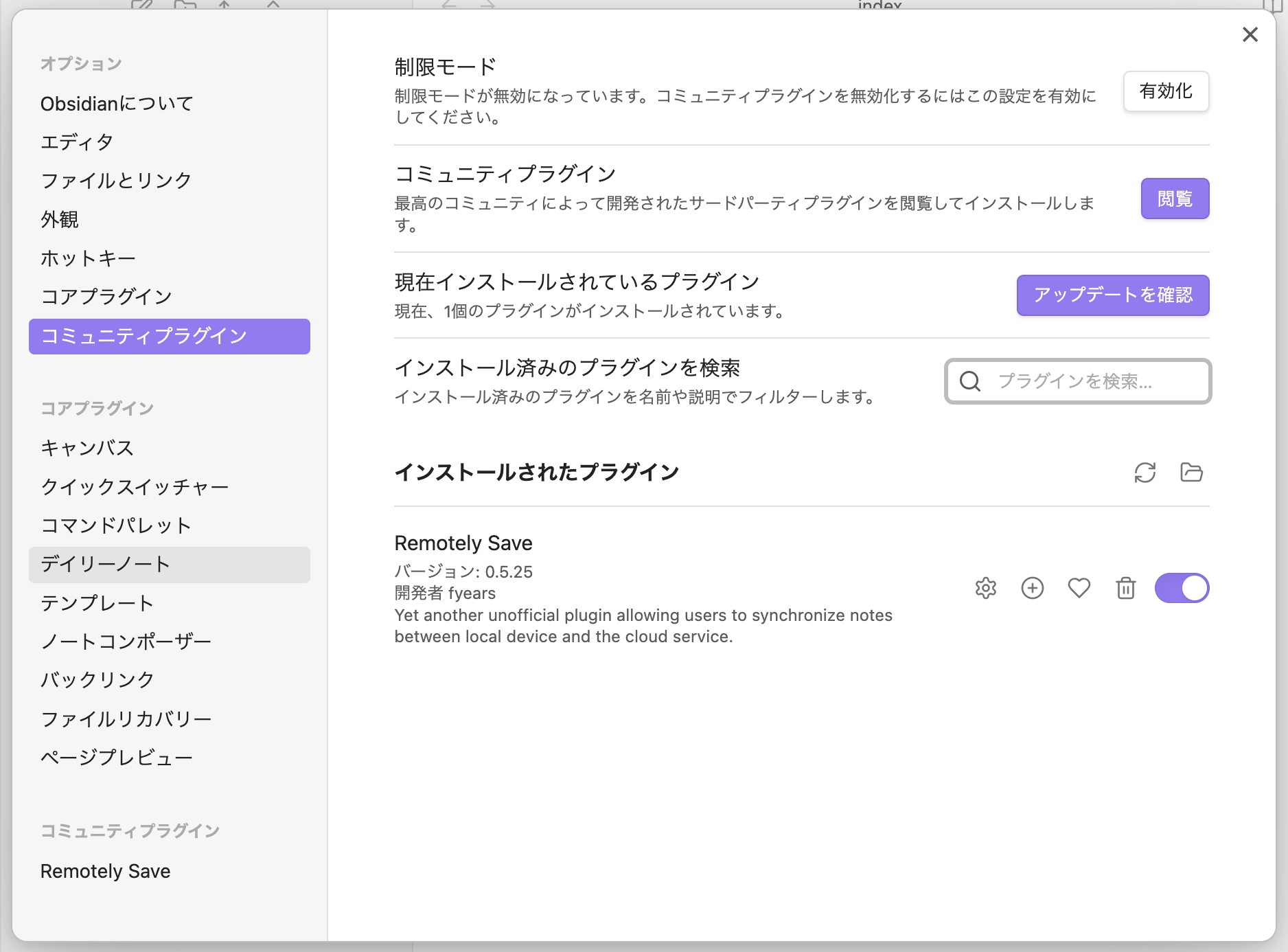The height and width of the screenshot is (952, 1288).
Task: Click the search magnifier icon
Action: (969, 381)
